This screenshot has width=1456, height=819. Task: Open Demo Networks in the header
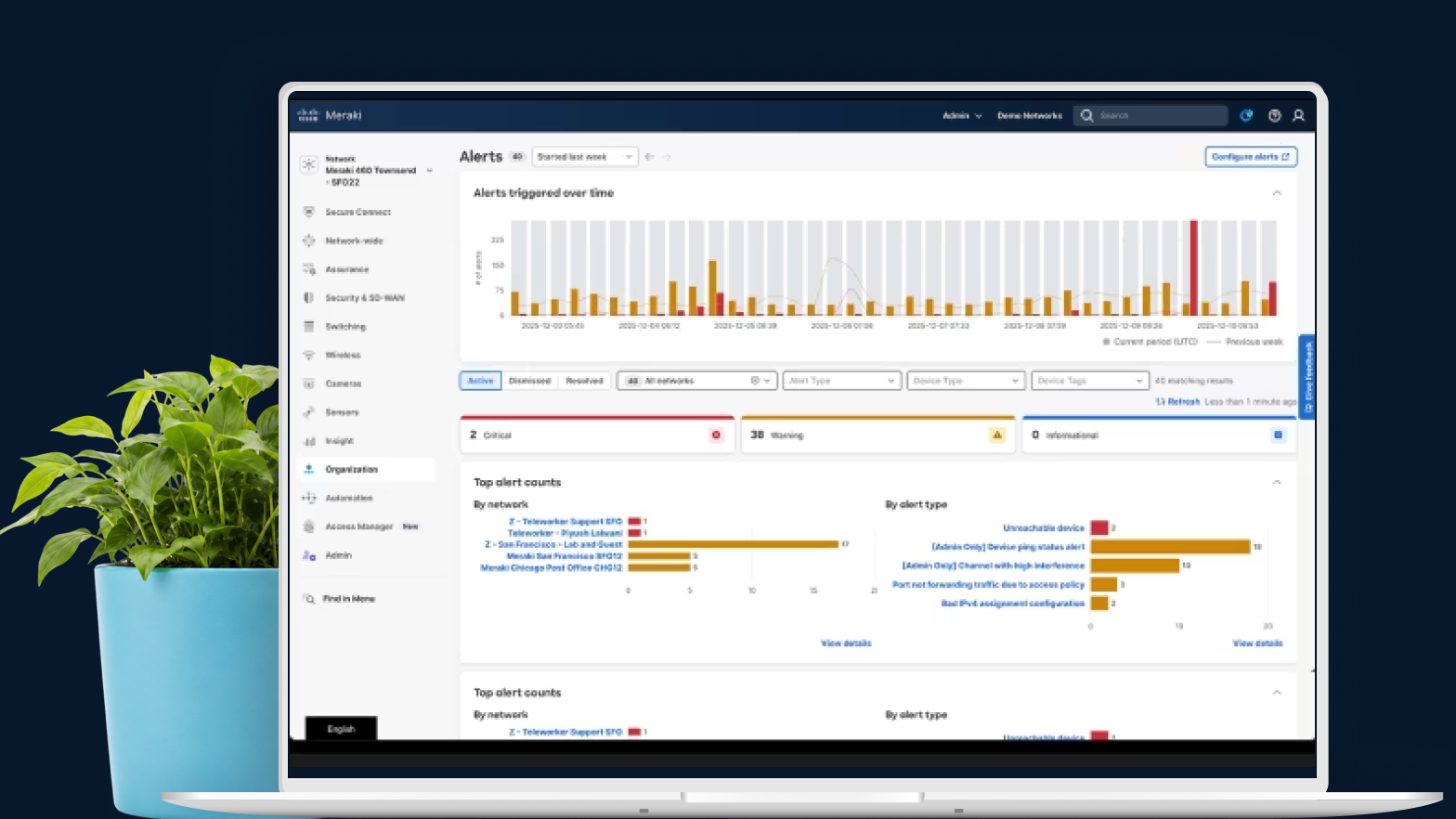(x=1030, y=116)
